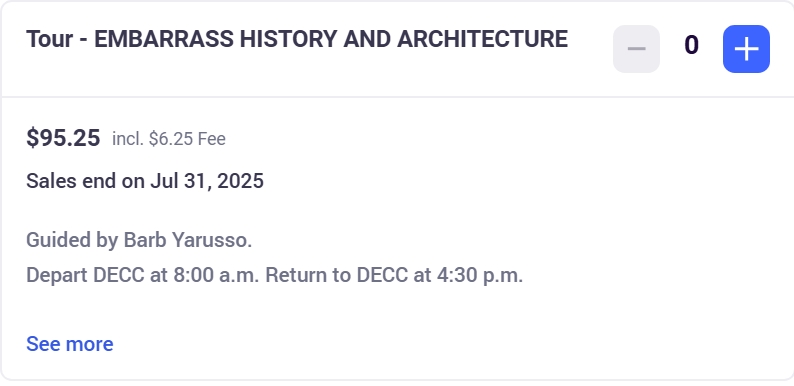Click the guide name Barb Yarusso
The height and width of the screenshot is (386, 794).
(x=188, y=240)
